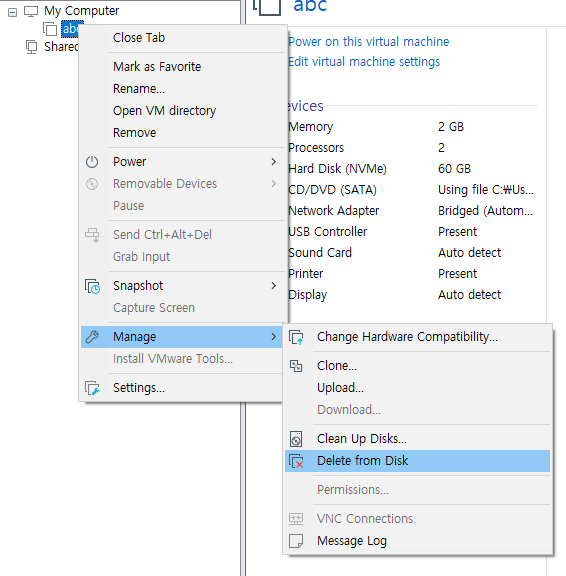Choose Close Tab from context menu

tap(183, 37)
